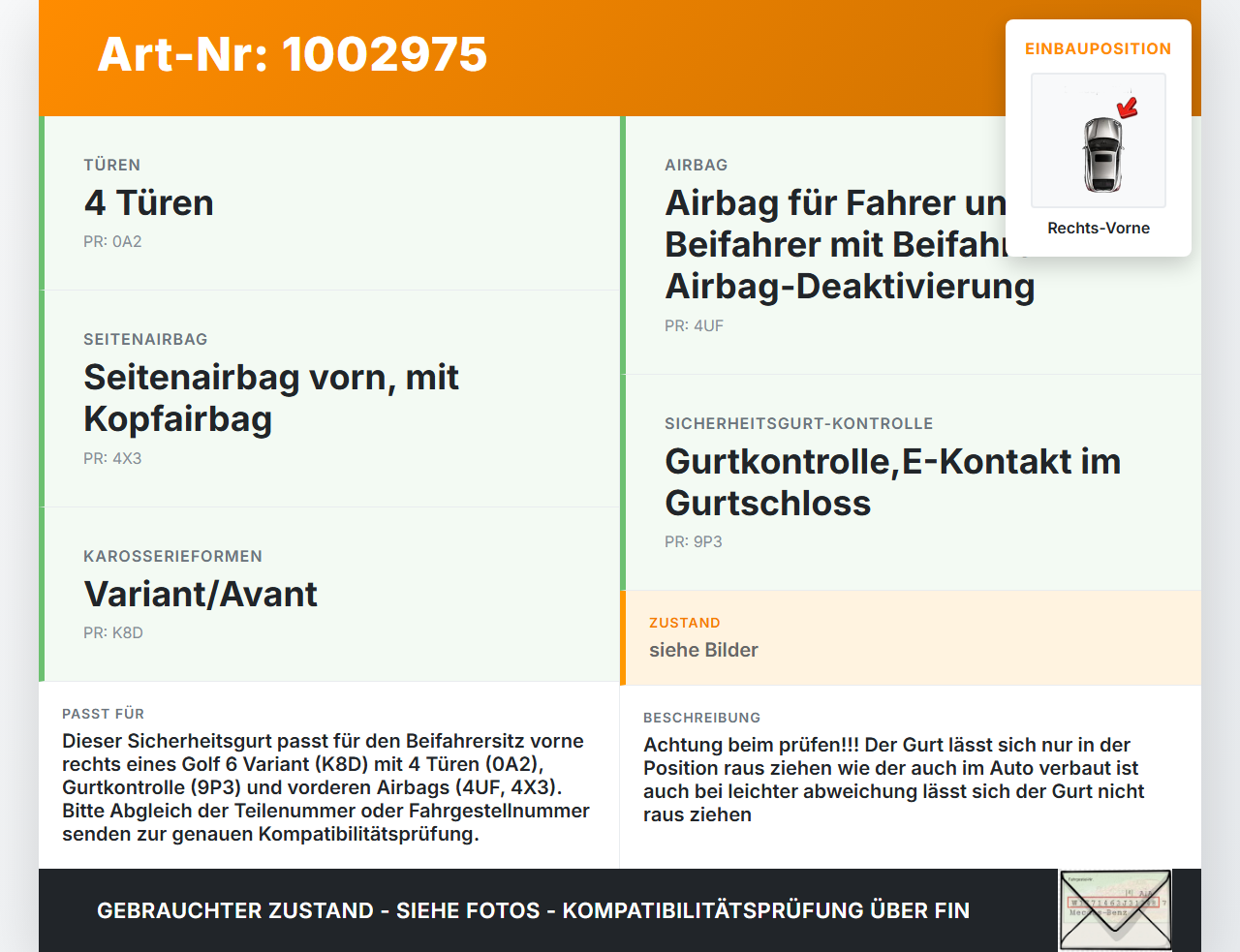The image size is (1240, 952).
Task: Switch to the AIRBAG panel
Action: (696, 165)
